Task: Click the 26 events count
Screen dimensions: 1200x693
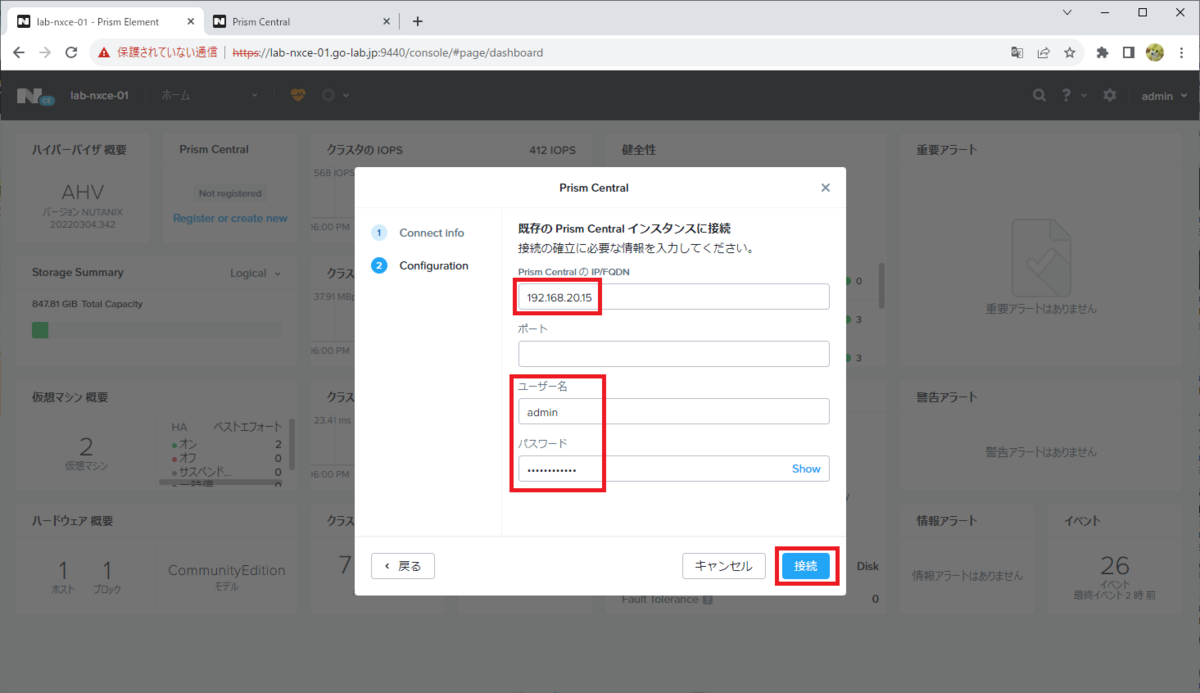Action: pyautogui.click(x=1114, y=566)
